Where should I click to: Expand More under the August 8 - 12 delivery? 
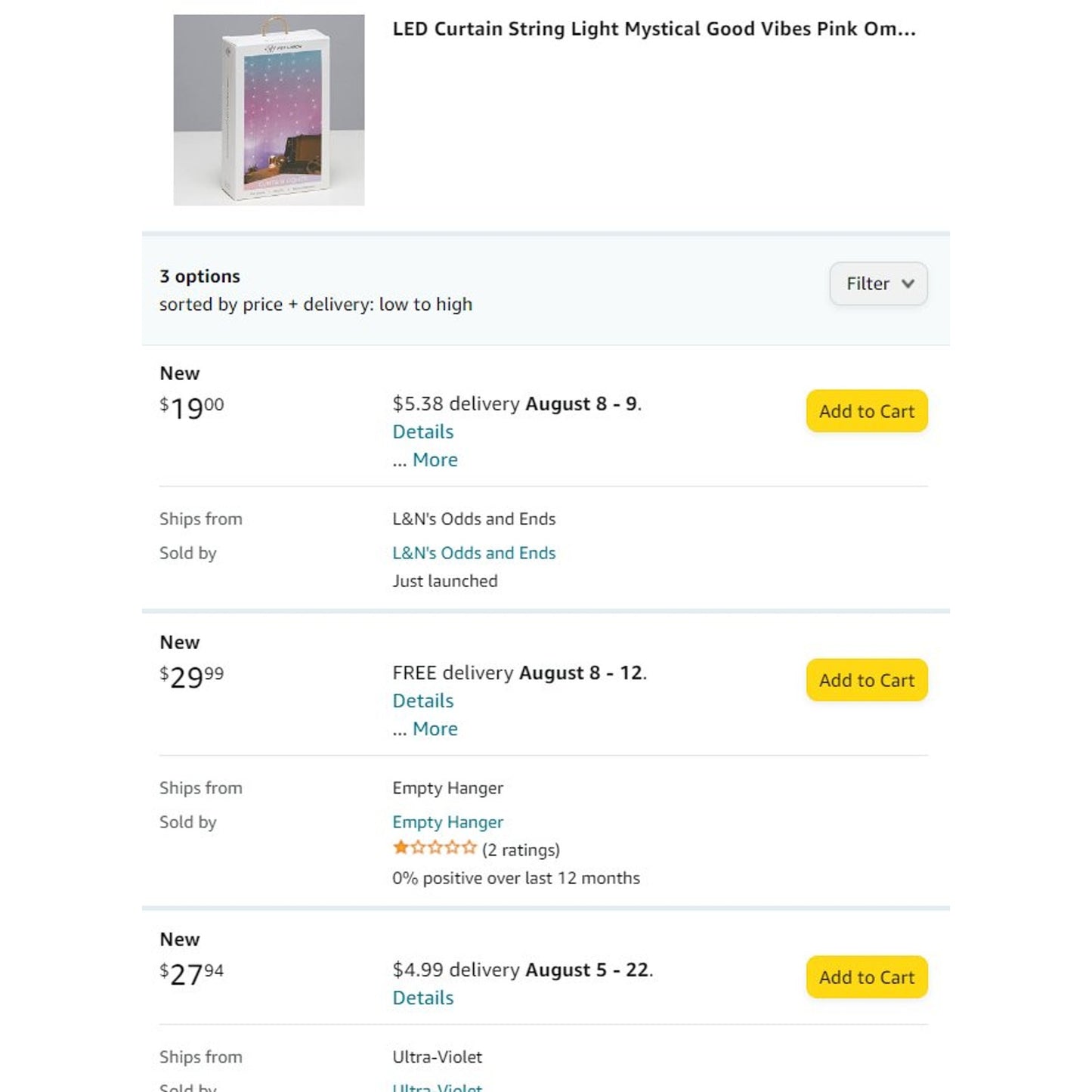(435, 729)
